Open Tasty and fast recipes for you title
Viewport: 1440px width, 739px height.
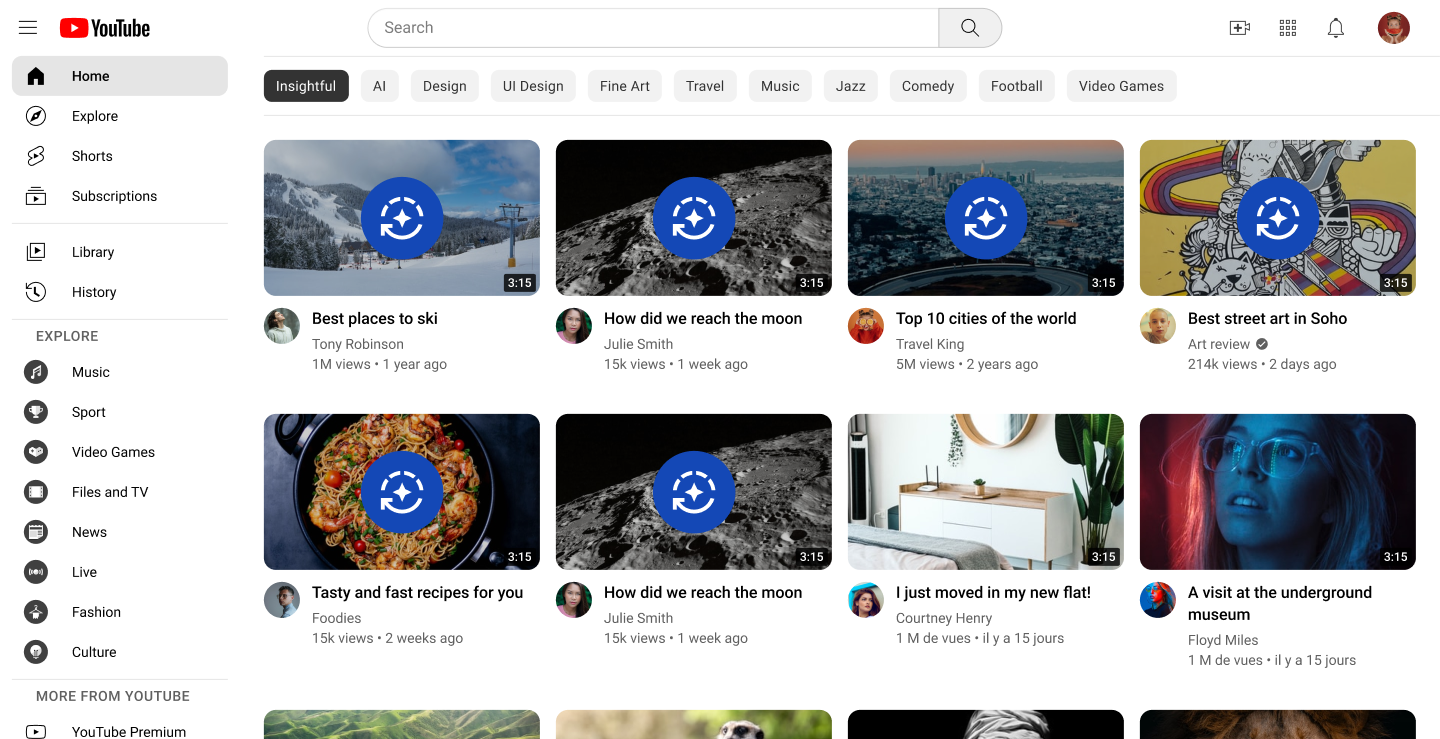(417, 592)
